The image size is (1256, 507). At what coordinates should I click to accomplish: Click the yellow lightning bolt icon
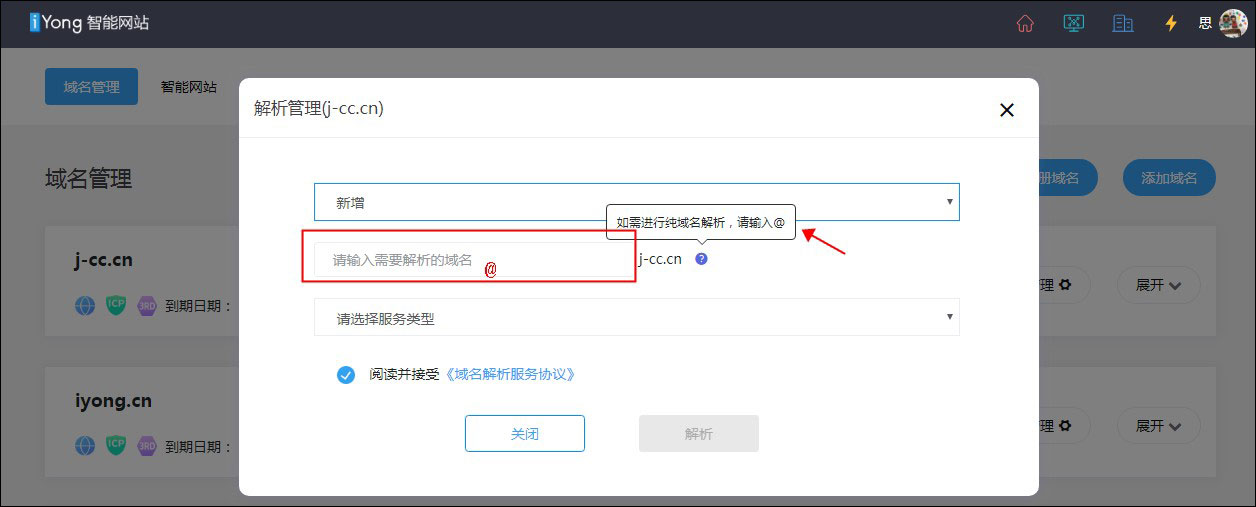click(x=1171, y=23)
